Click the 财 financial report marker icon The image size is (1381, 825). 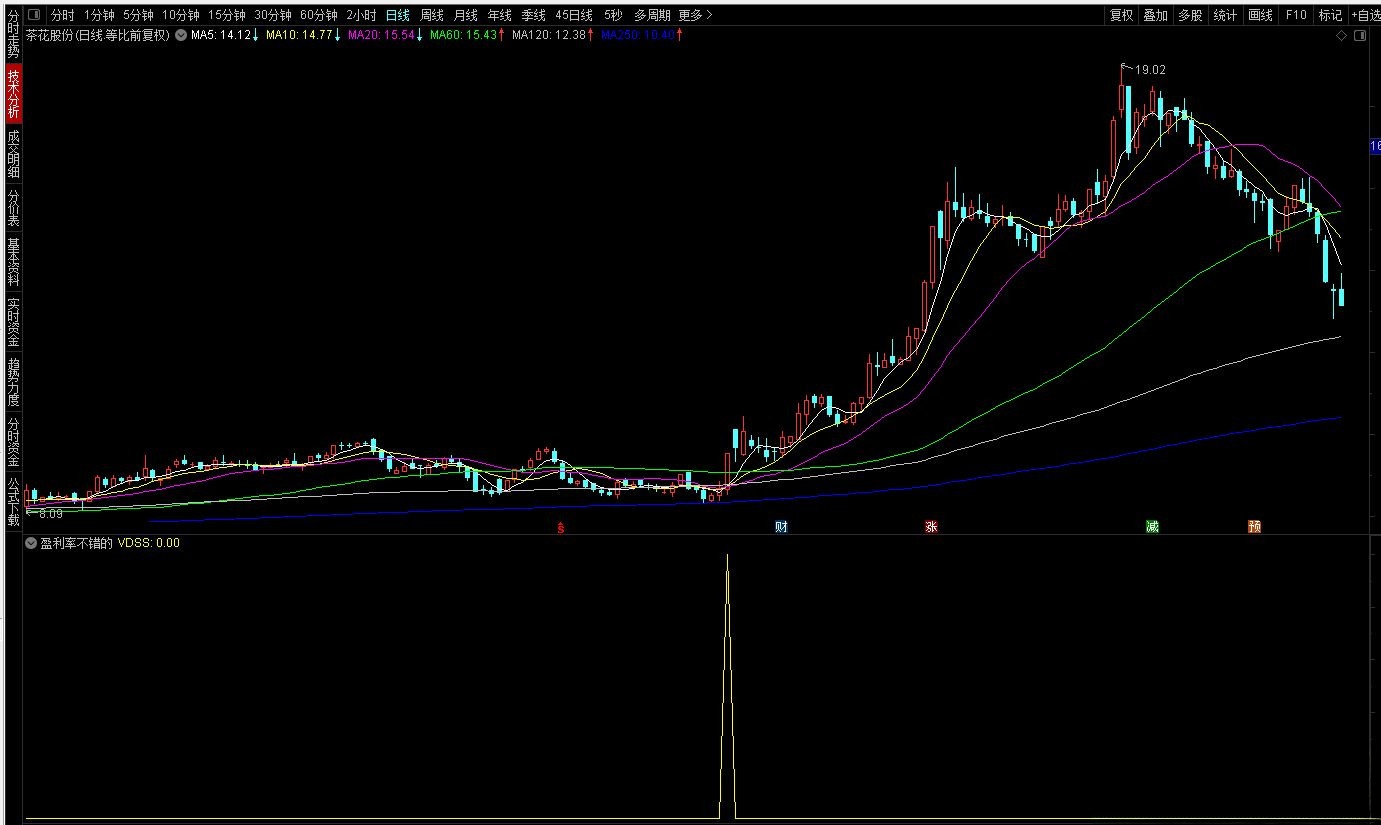tap(781, 526)
